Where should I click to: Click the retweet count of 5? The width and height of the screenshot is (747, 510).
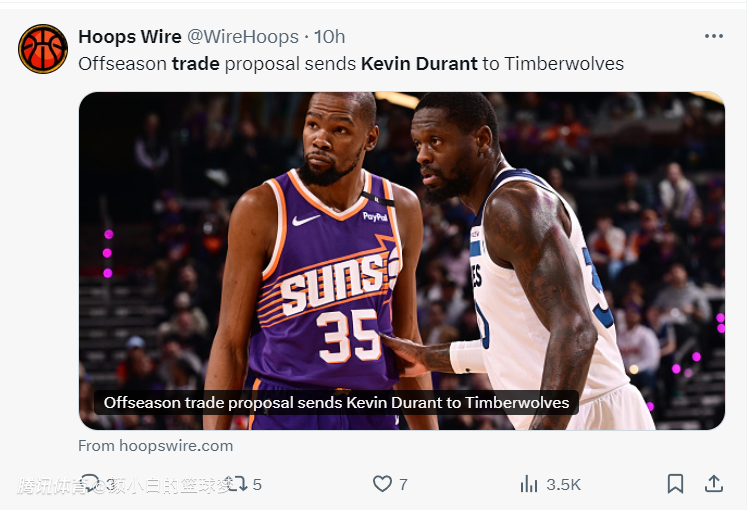[x=257, y=484]
